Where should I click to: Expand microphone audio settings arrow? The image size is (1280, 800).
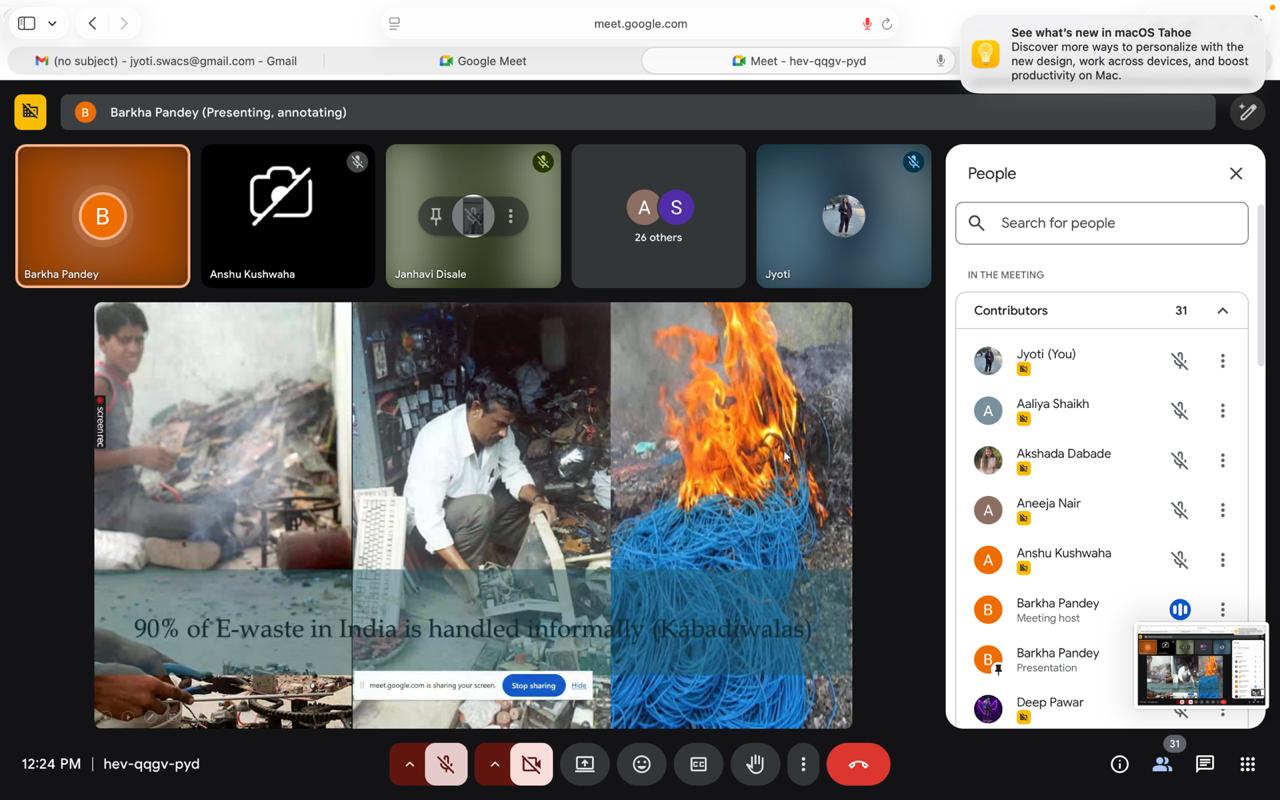click(409, 764)
